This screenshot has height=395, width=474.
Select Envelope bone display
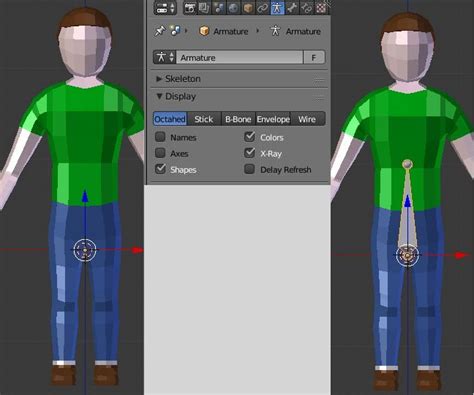pyautogui.click(x=273, y=119)
